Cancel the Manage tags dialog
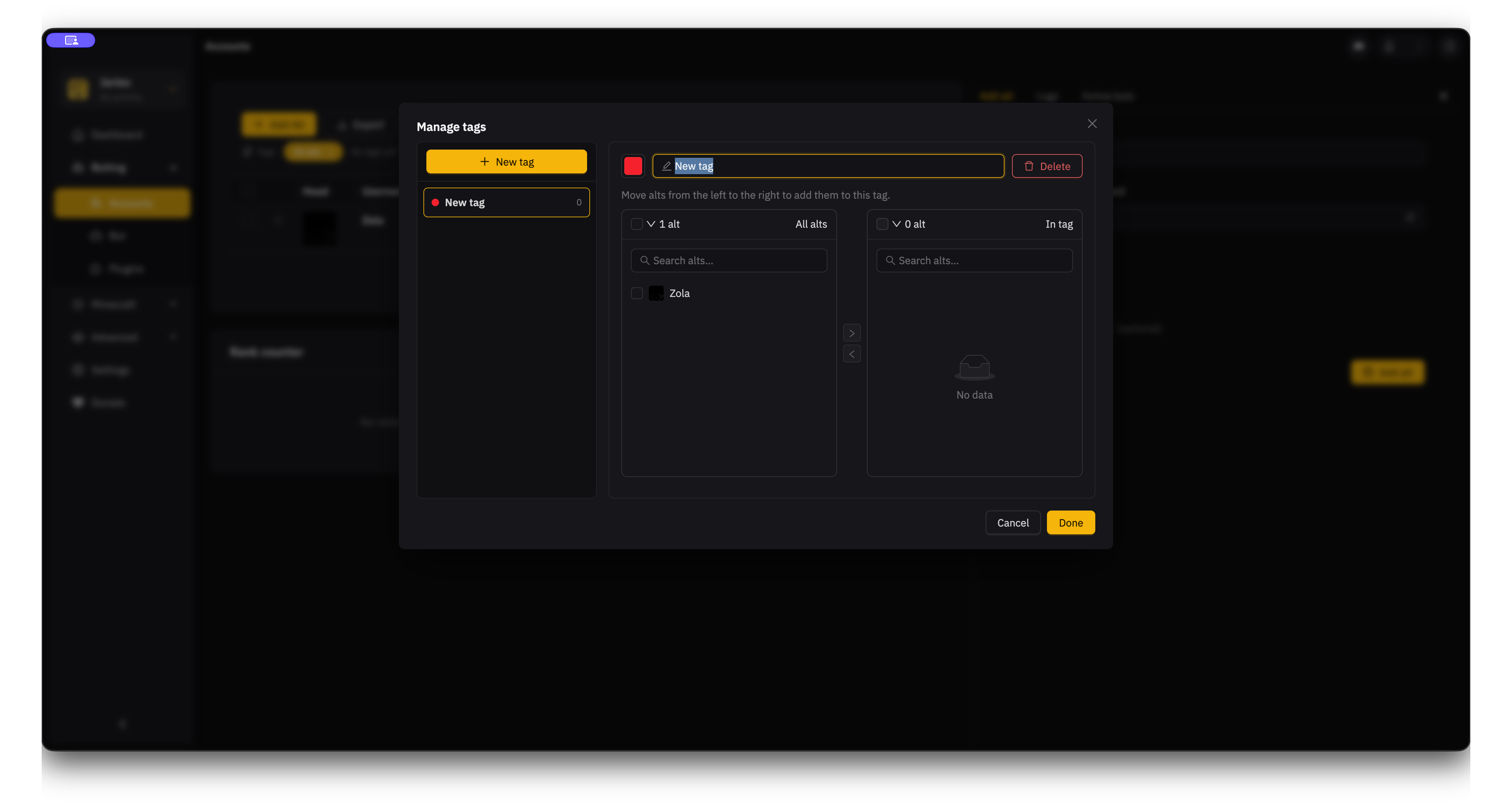Viewport: 1512px width, 806px height. (x=1012, y=523)
